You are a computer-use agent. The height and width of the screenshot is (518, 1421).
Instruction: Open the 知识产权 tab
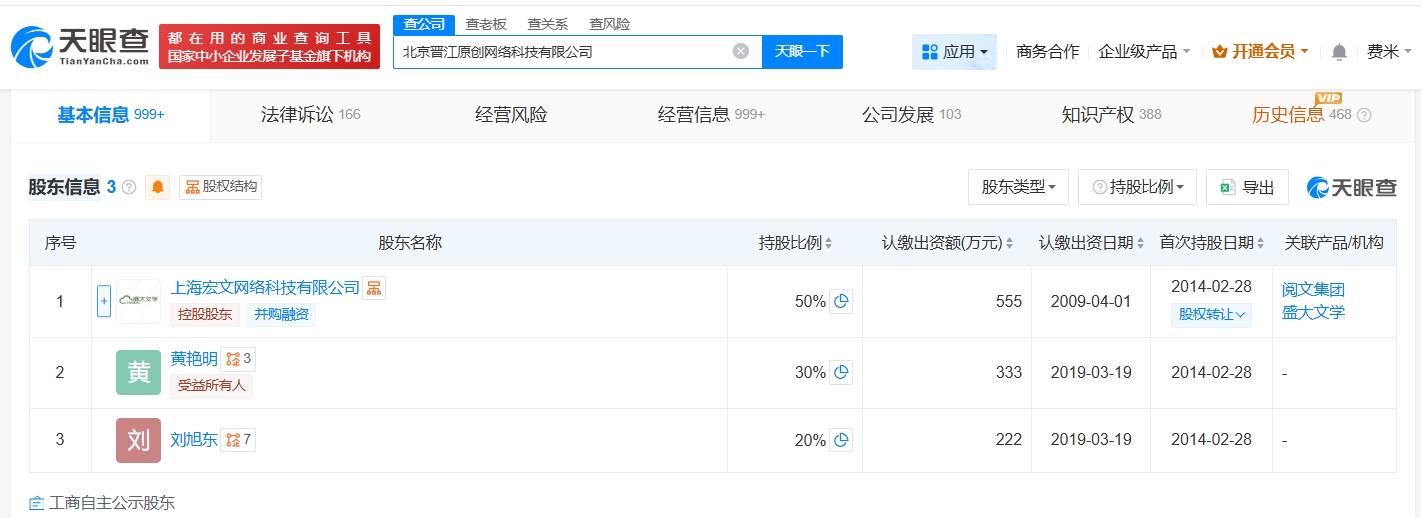tap(1110, 115)
